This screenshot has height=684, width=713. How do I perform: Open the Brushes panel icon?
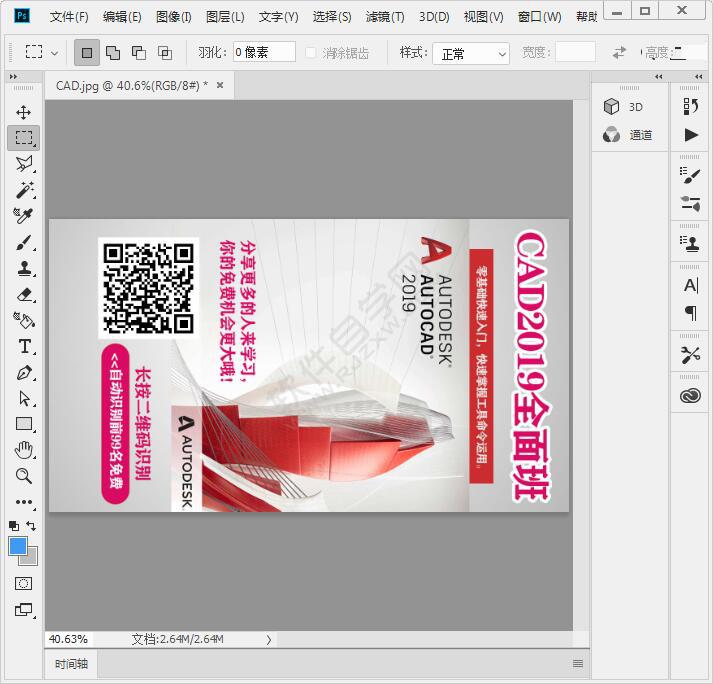pos(690,203)
